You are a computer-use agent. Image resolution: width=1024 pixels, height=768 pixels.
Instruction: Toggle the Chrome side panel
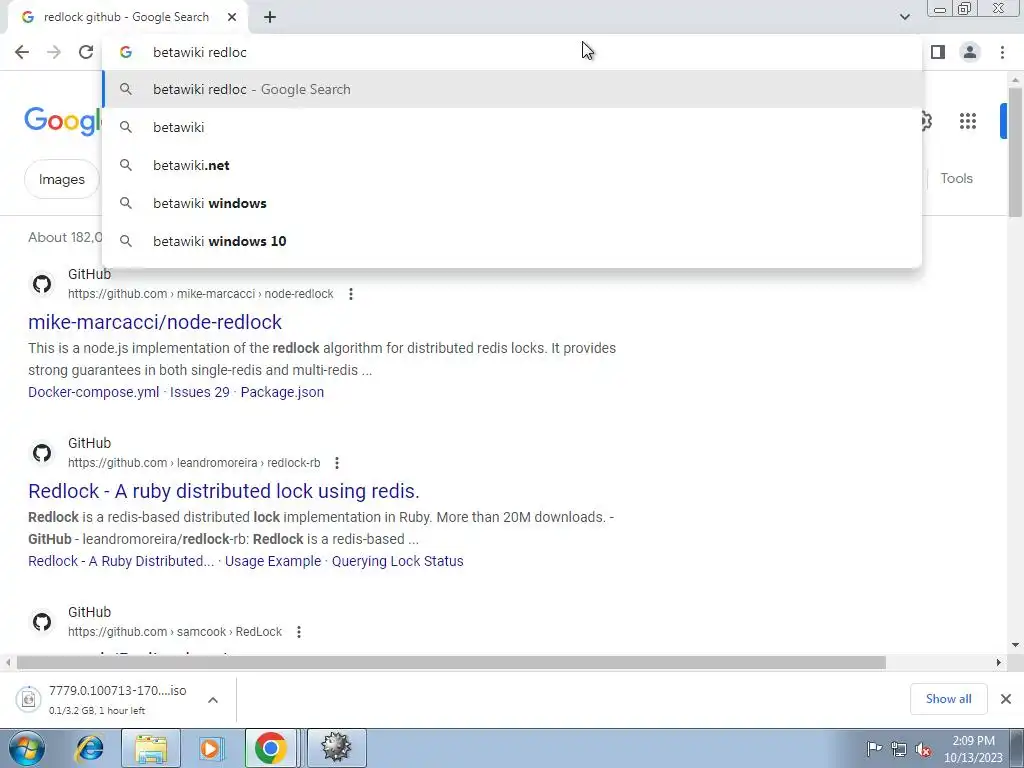pos(938,52)
